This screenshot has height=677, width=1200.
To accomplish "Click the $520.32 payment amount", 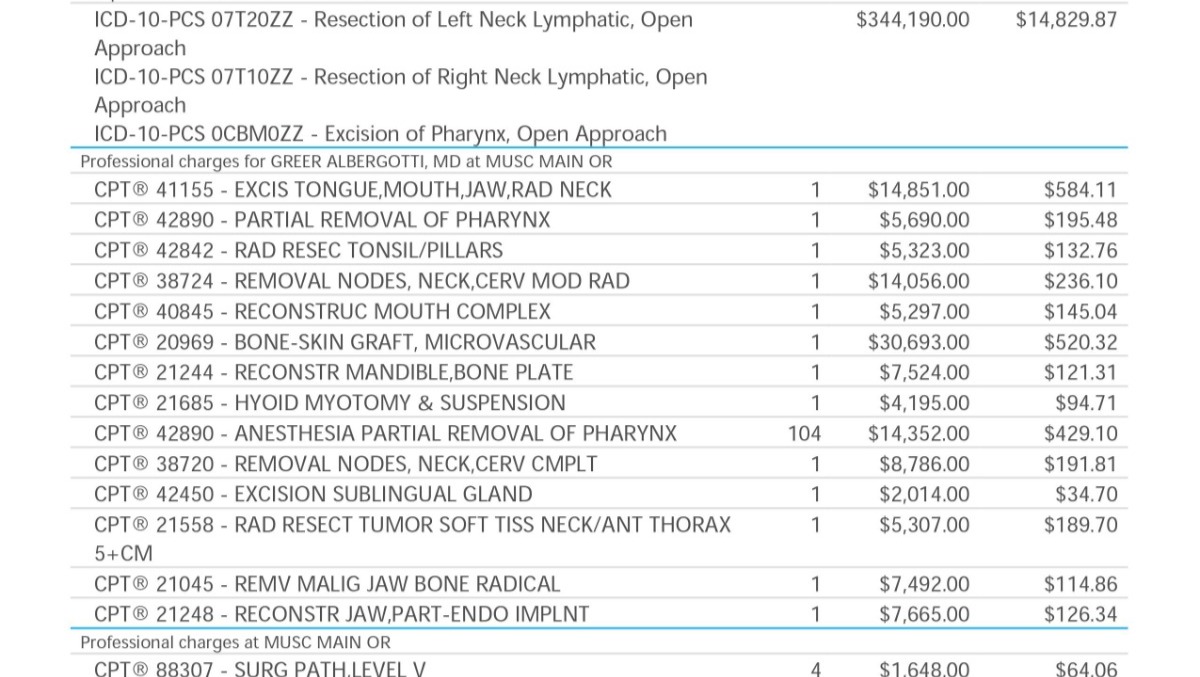I will pos(1080,343).
